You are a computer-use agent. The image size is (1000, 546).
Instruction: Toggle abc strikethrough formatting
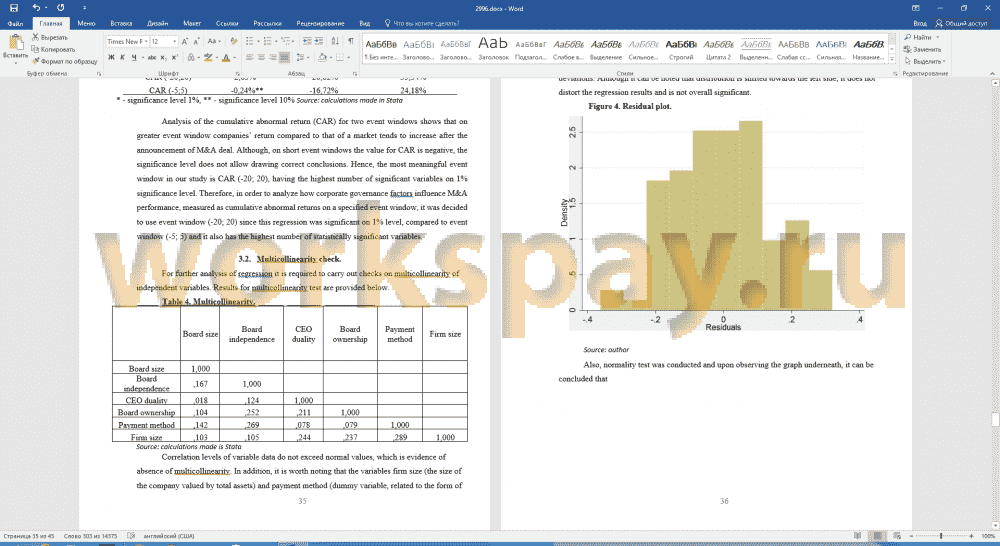(152, 57)
